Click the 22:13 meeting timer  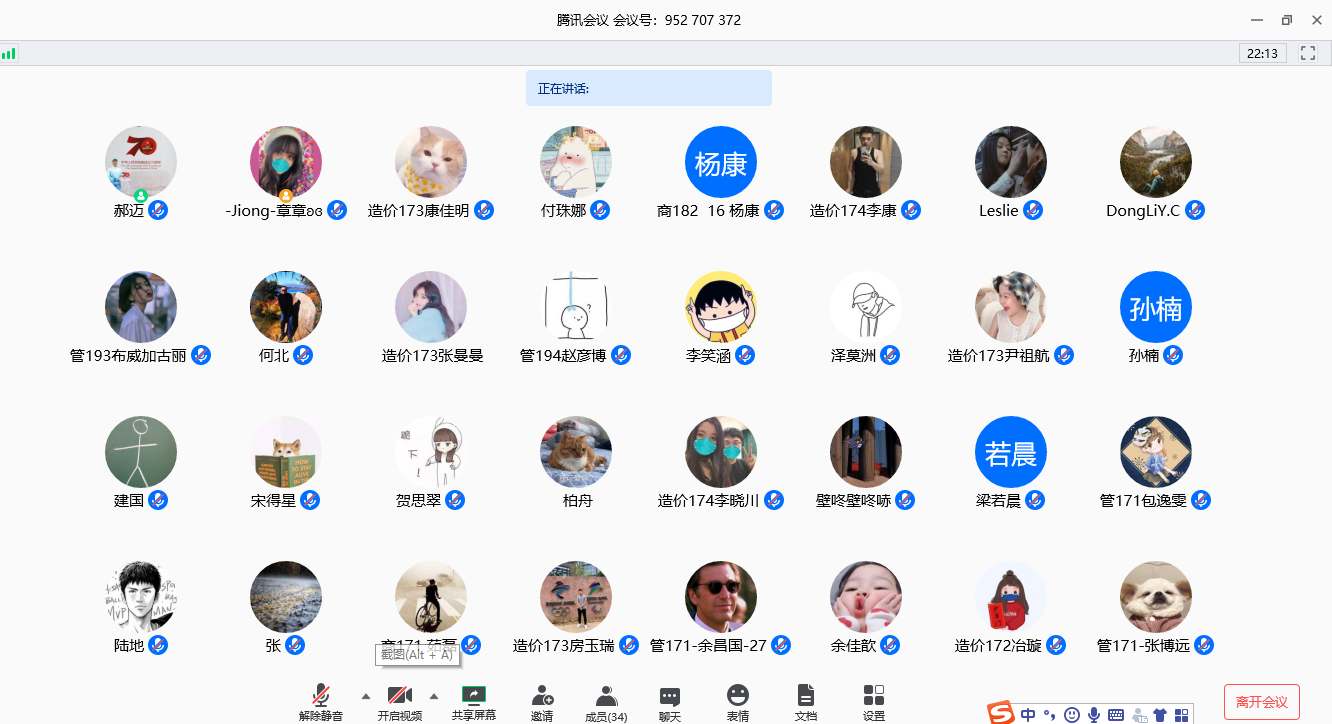click(1262, 53)
